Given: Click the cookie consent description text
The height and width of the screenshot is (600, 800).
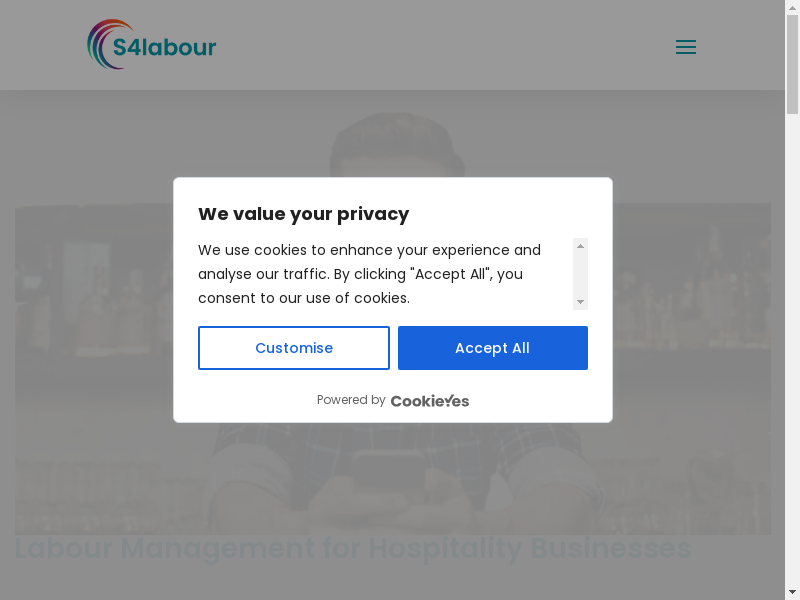Looking at the screenshot, I should tap(369, 274).
